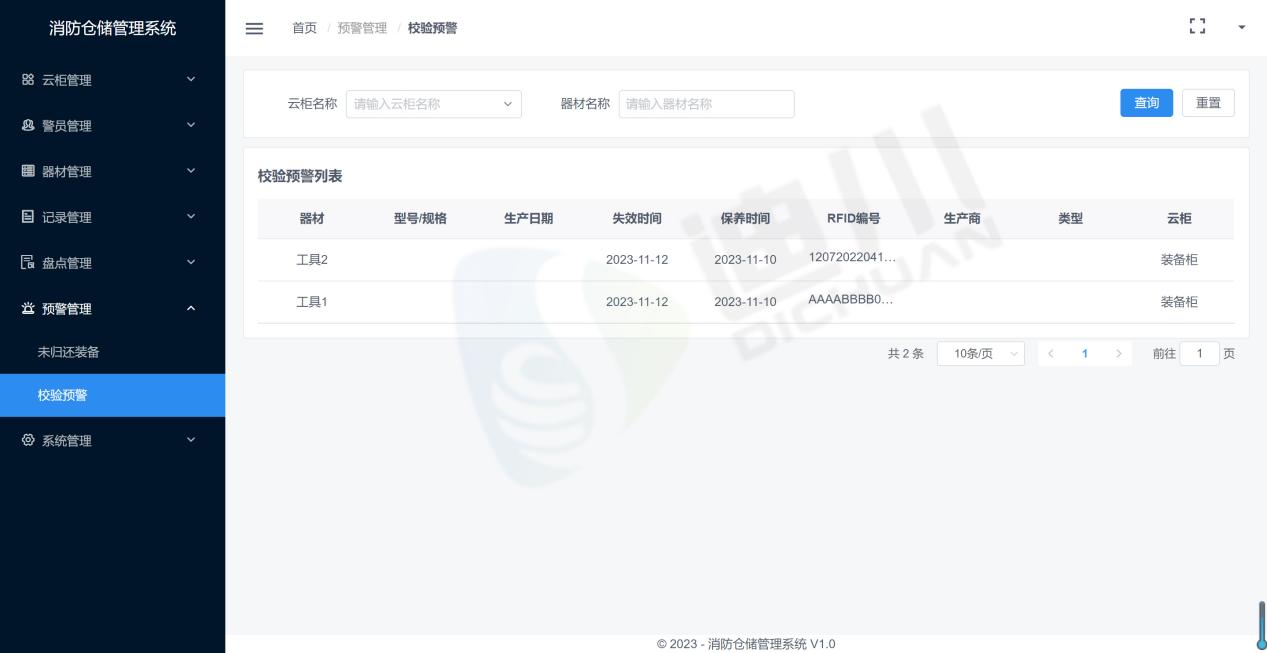Click the 器材管理 equipment icon
Image resolution: width=1267 pixels, height=653 pixels.
(x=28, y=172)
